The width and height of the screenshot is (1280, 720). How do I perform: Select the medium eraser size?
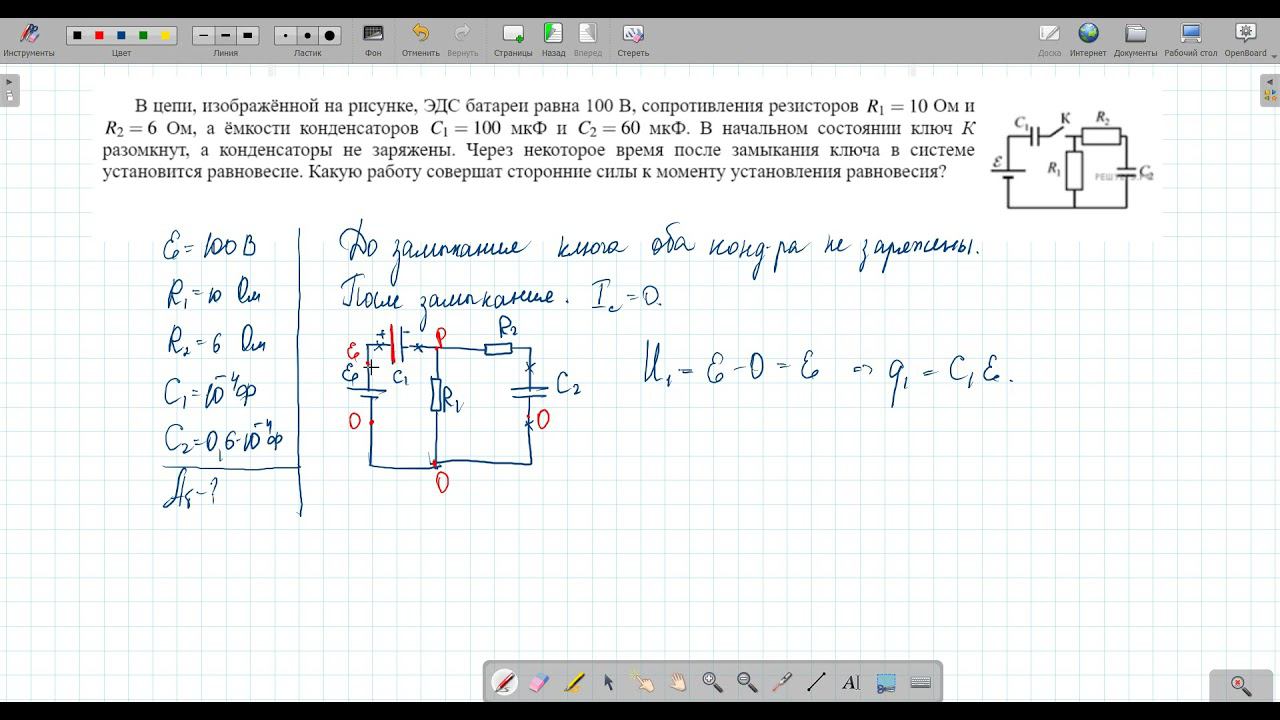(x=308, y=36)
